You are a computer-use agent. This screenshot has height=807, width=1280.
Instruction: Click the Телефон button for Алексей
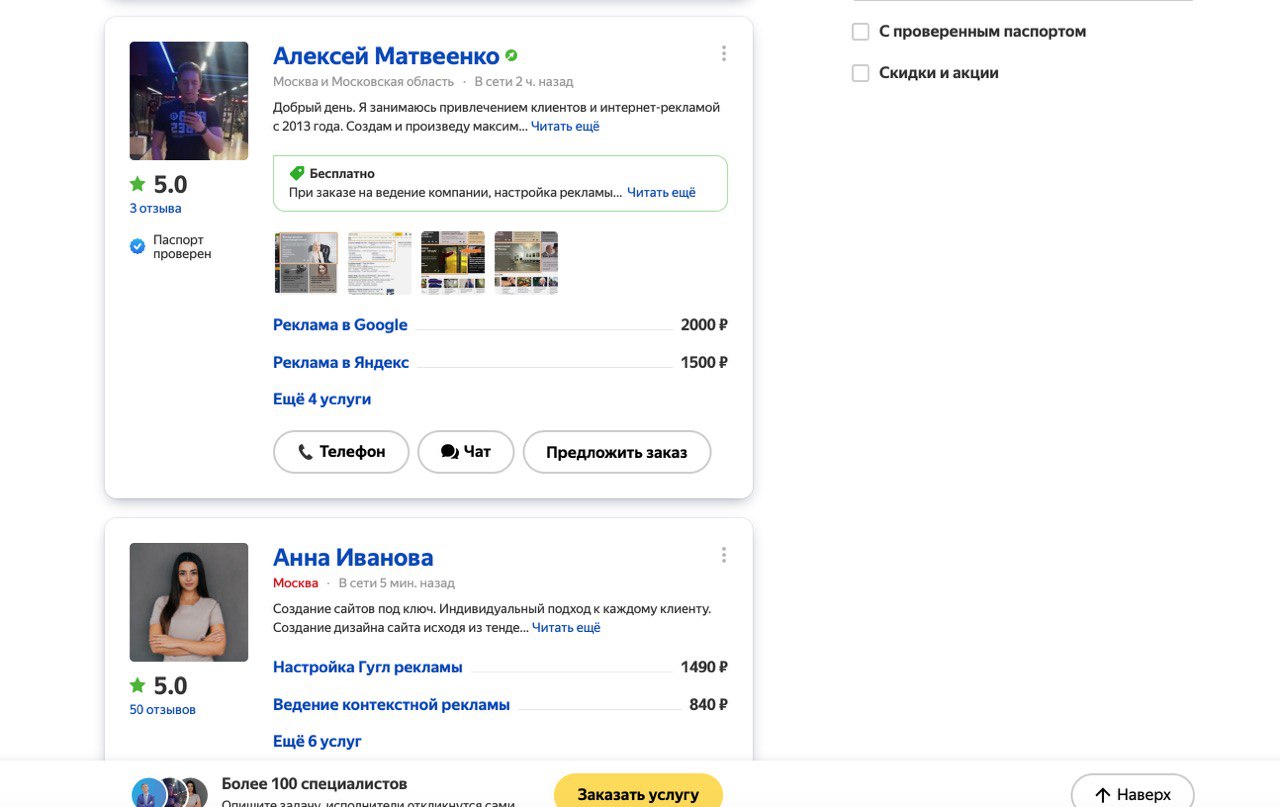click(341, 452)
